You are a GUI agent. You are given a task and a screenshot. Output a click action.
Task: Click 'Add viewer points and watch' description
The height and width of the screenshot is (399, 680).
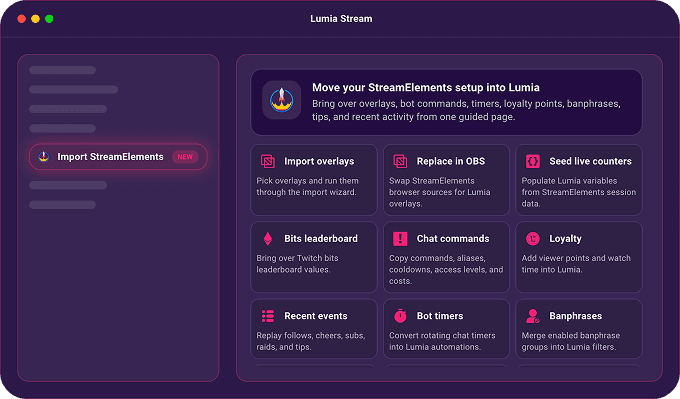point(576,264)
